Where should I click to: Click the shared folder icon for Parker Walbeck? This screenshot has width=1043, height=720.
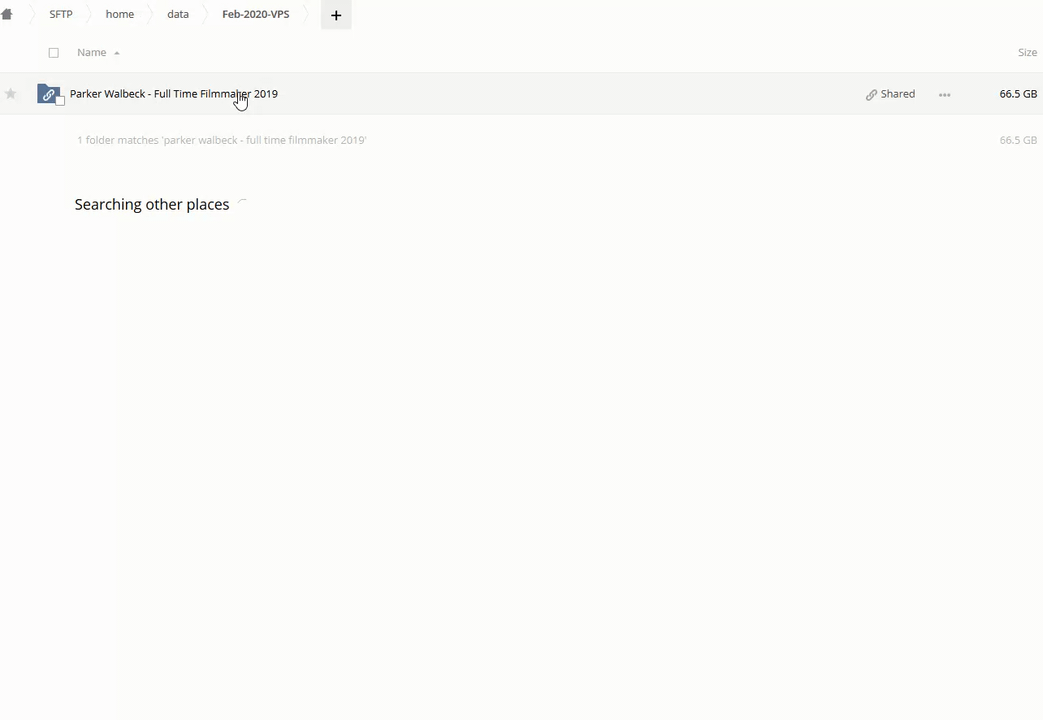tap(48, 94)
